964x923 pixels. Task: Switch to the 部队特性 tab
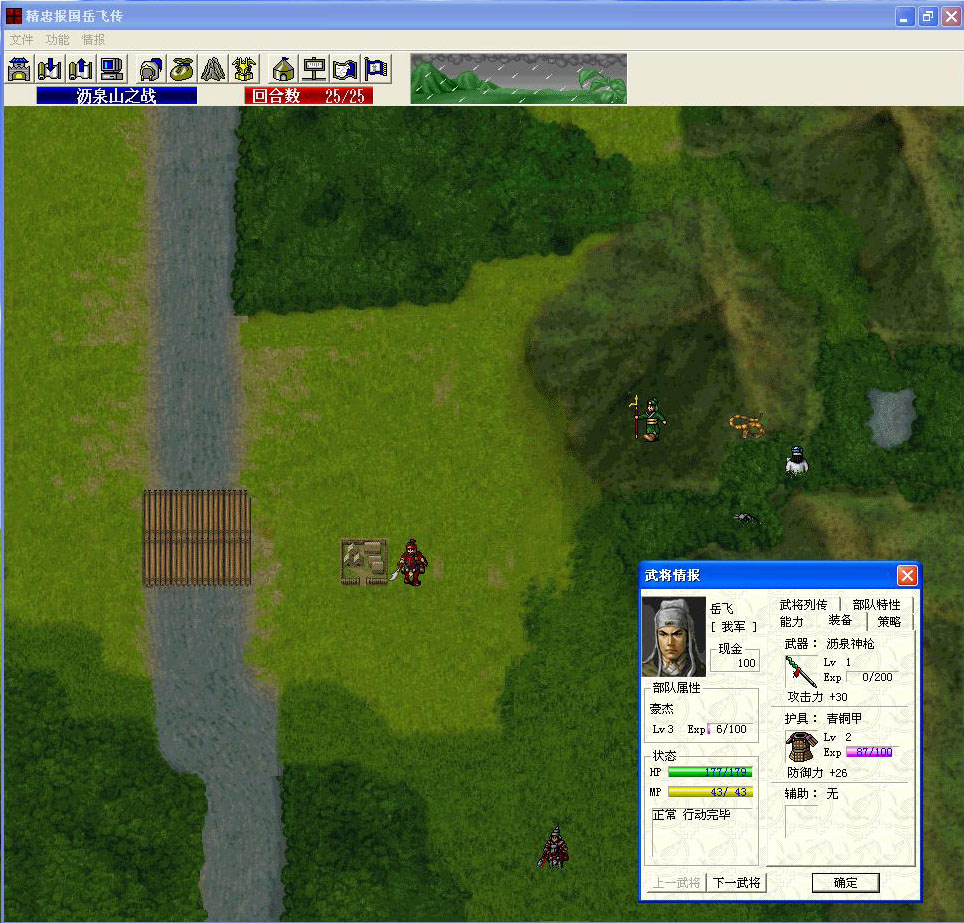876,604
